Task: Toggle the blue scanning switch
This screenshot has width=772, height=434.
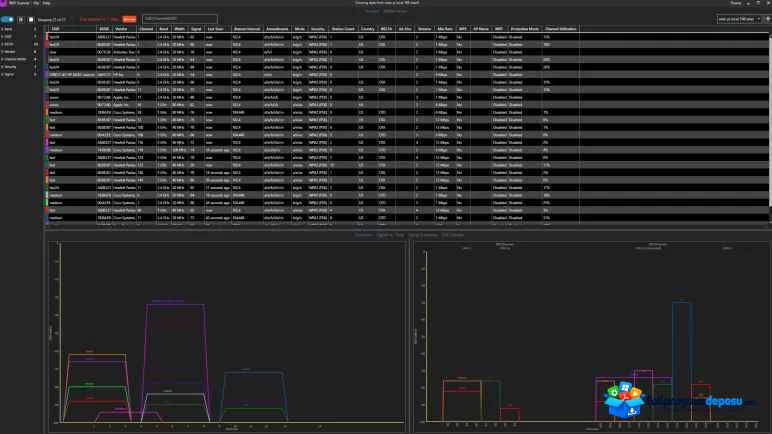Action: (x=7, y=19)
